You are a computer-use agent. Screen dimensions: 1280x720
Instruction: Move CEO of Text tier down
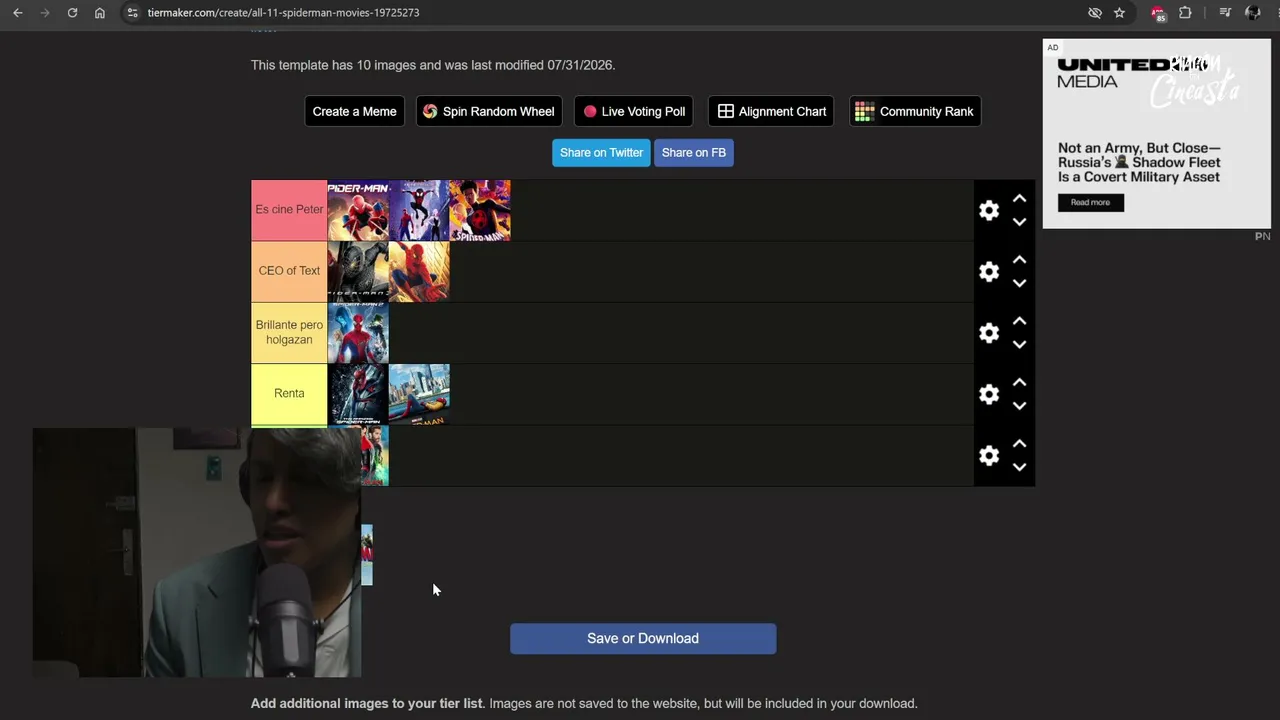tap(1019, 283)
